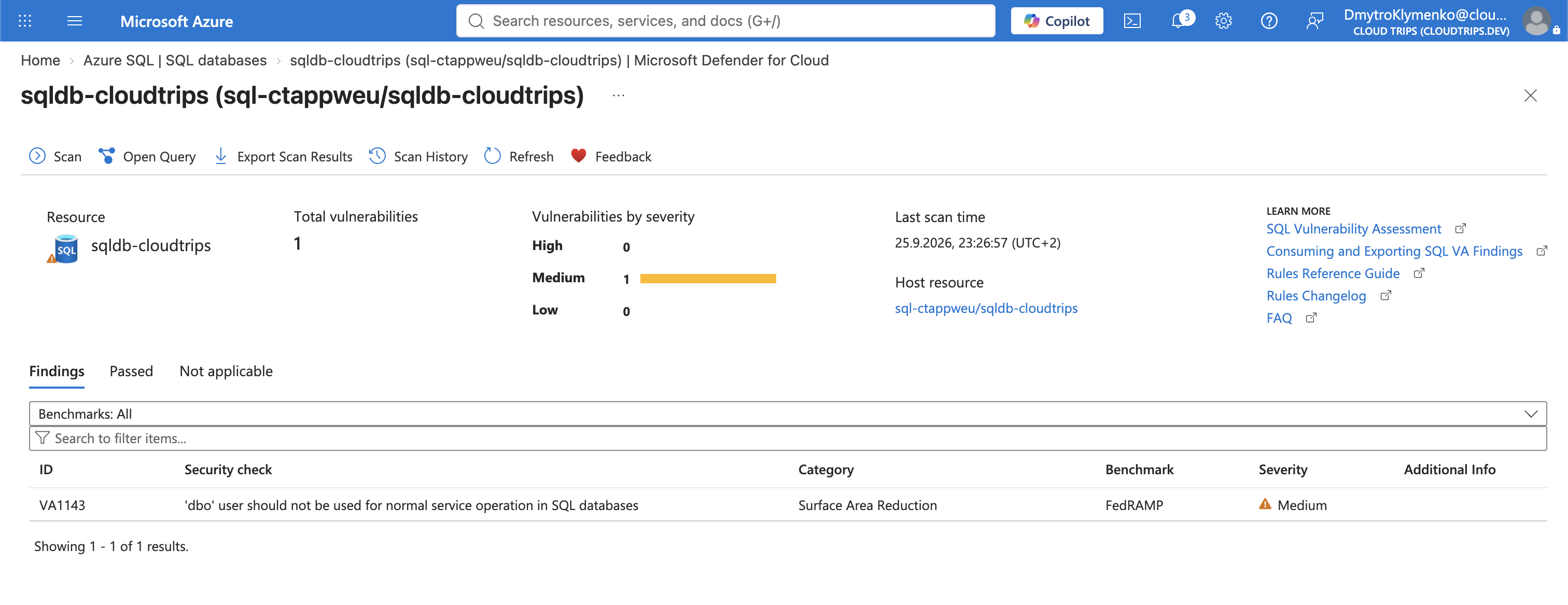Screen dimensions: 1568x605
Task: Click Surface Area Reduction category cell
Action: [x=867, y=505]
